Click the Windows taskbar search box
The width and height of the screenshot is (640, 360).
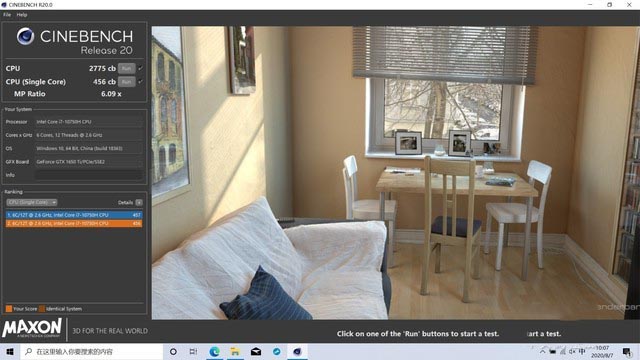click(91, 351)
